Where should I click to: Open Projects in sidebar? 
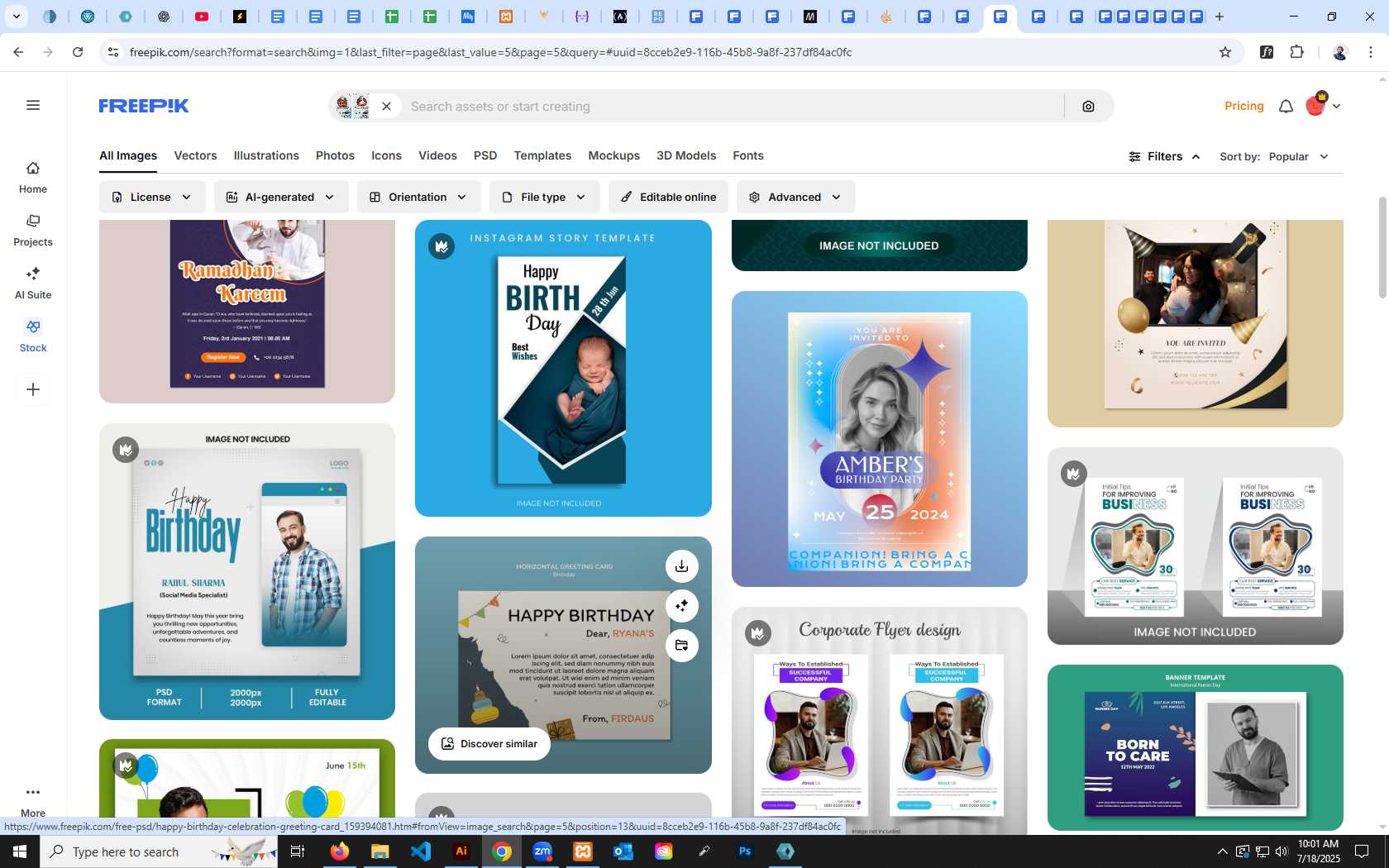(x=33, y=231)
